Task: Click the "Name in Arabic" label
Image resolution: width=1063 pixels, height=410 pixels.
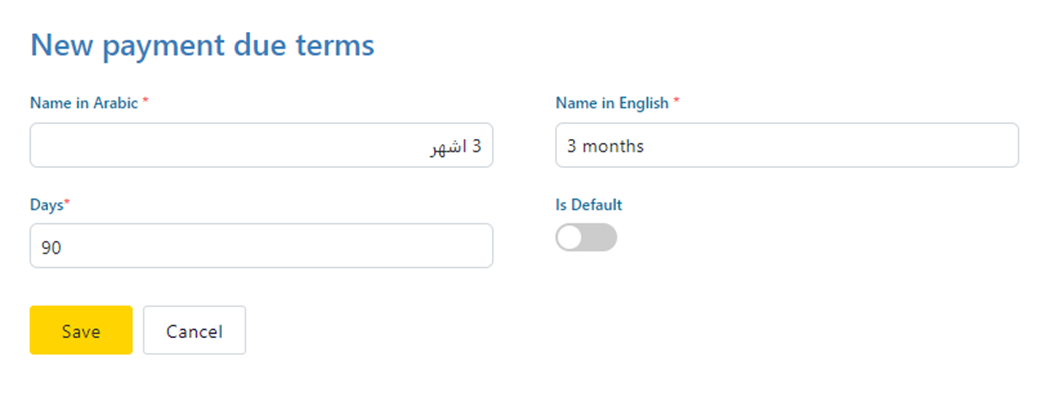Action: pos(84,102)
